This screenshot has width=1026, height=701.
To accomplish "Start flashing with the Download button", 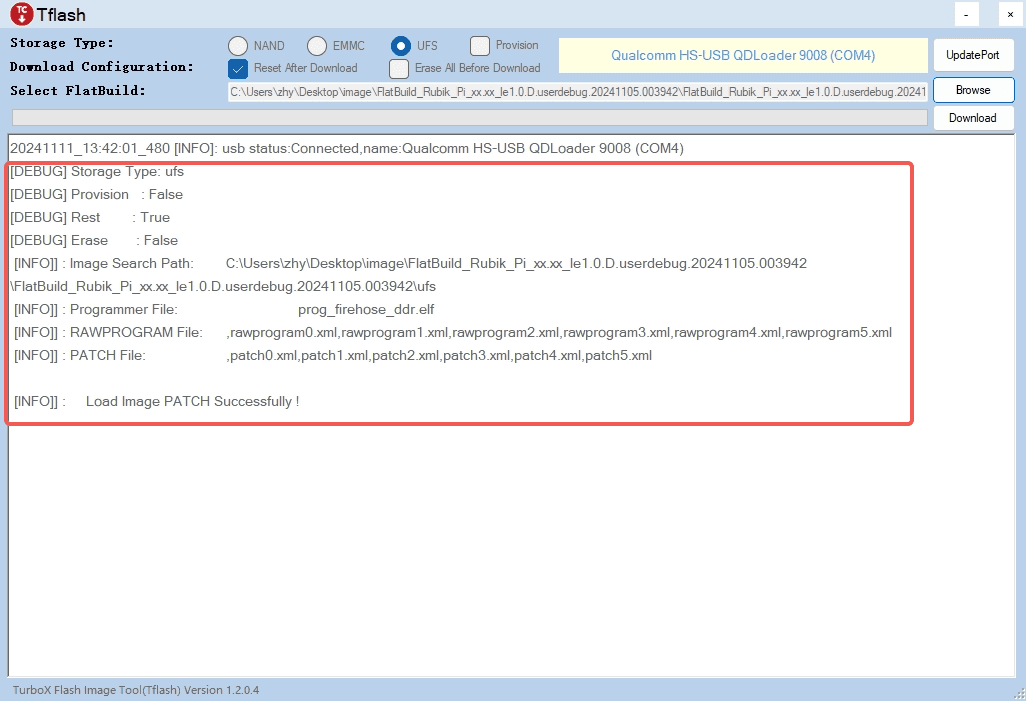I will (x=973, y=118).
